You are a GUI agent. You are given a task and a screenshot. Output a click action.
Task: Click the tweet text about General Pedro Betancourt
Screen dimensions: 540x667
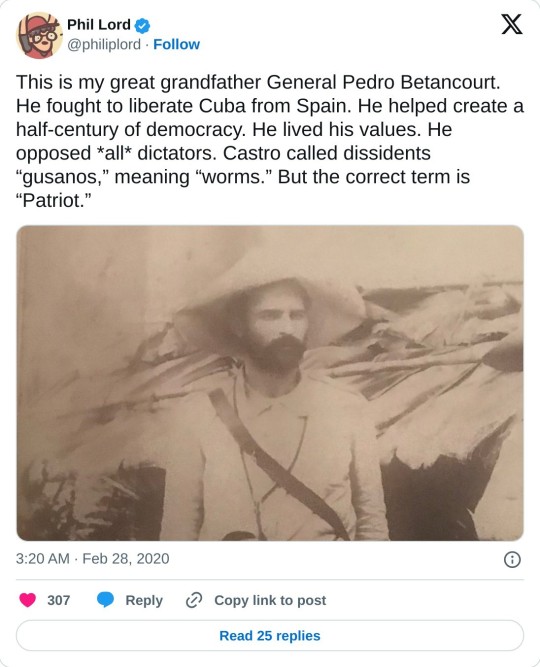pyautogui.click(x=270, y=141)
